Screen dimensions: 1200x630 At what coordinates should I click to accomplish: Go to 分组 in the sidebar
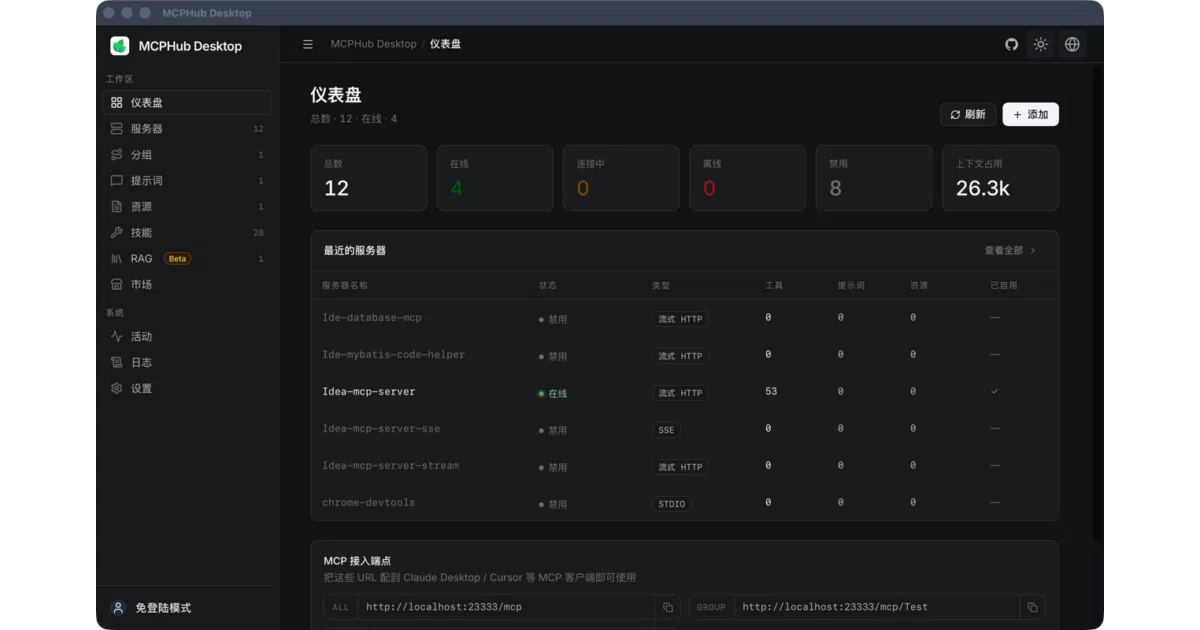coord(187,155)
